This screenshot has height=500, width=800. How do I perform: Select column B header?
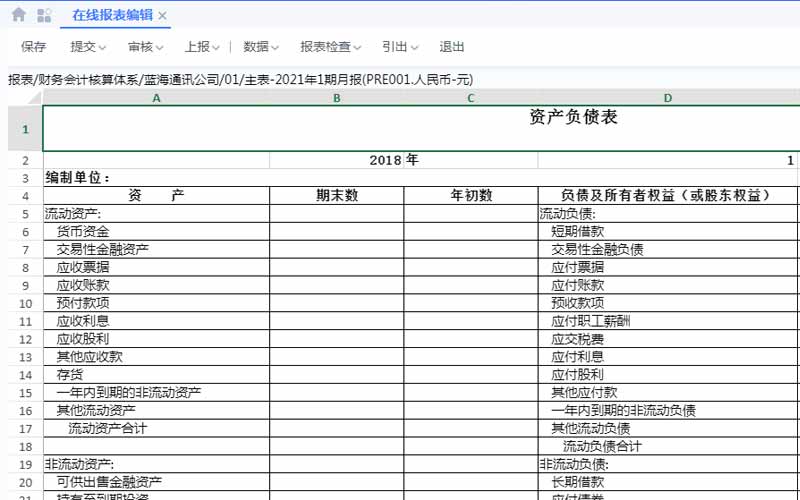(337, 97)
